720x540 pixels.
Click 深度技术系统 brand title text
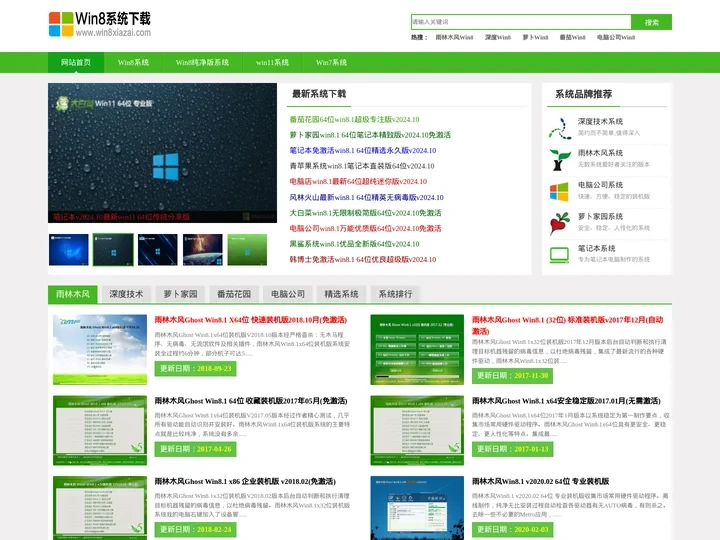tap(600, 122)
